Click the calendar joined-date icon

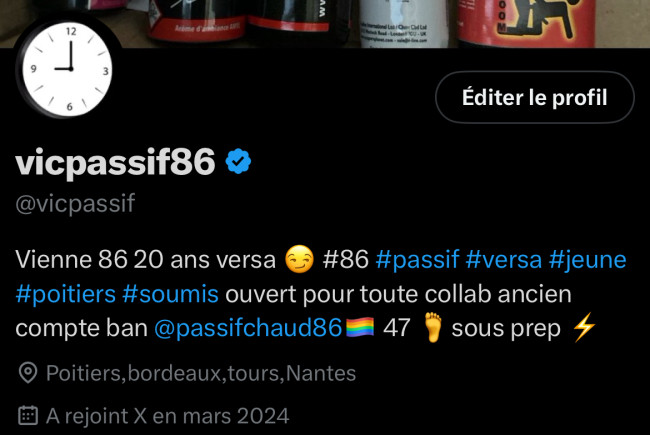(28, 416)
